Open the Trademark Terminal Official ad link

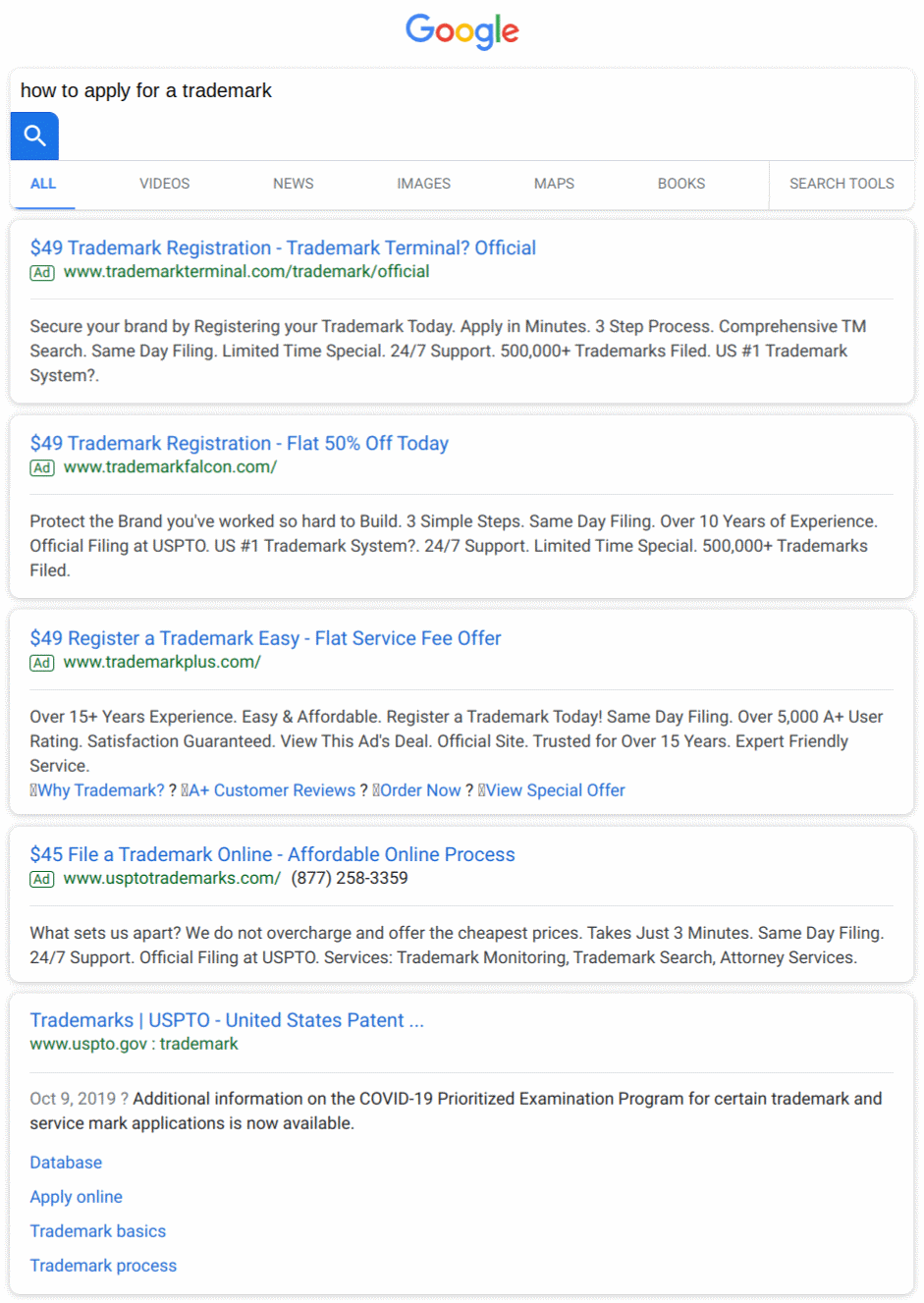click(283, 247)
